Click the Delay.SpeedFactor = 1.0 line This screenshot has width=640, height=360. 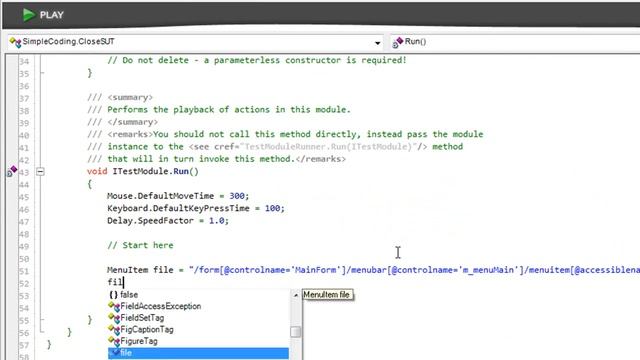[168, 221]
